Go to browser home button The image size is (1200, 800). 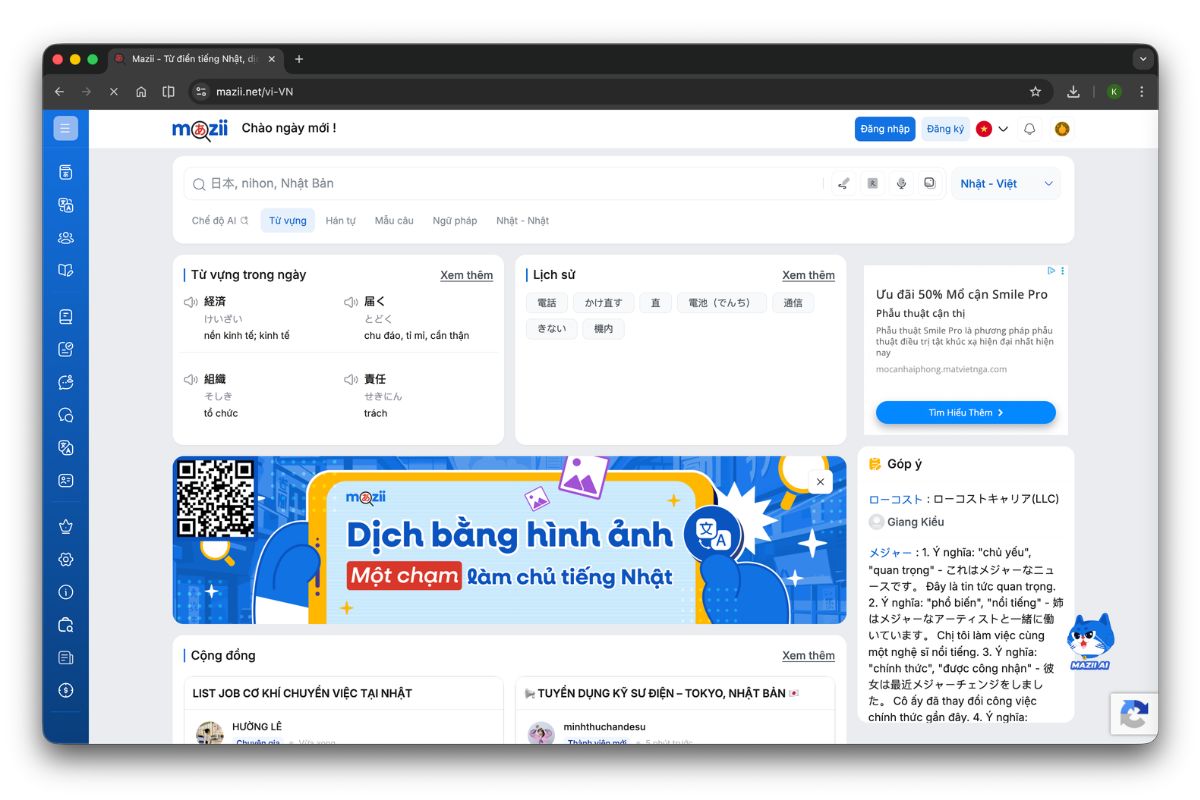[141, 92]
